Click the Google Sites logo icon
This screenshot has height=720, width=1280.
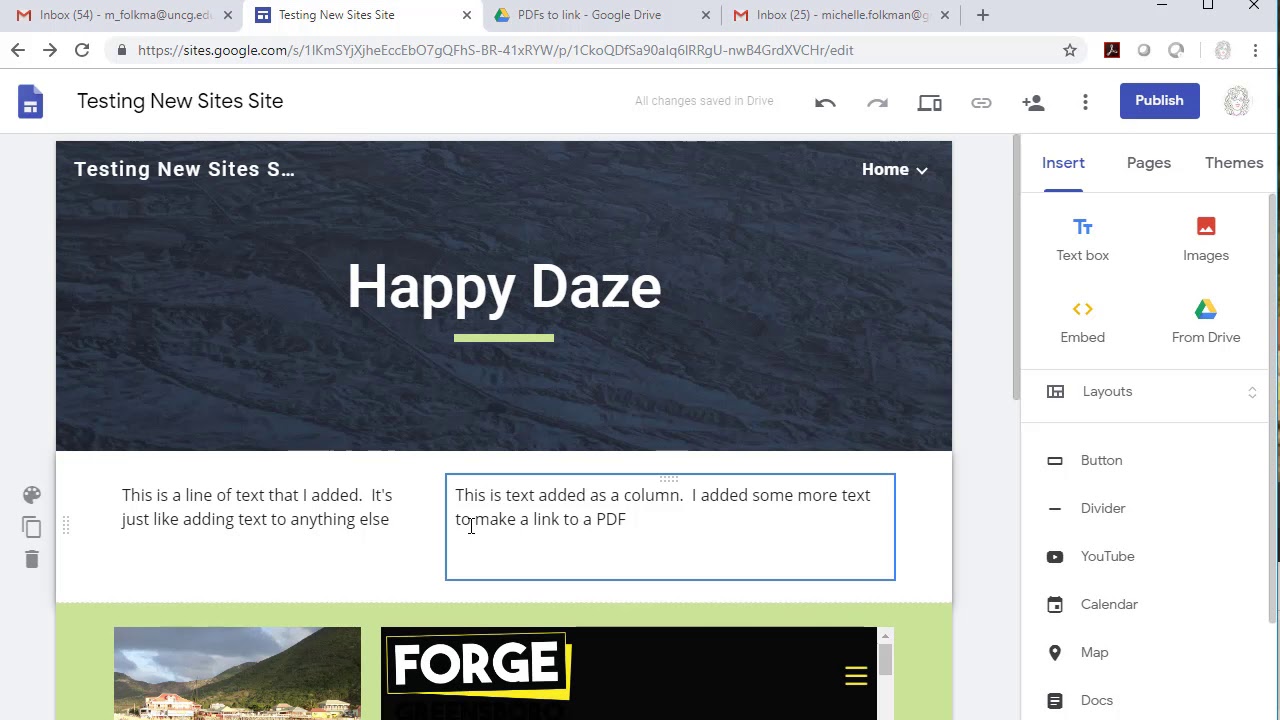click(31, 101)
